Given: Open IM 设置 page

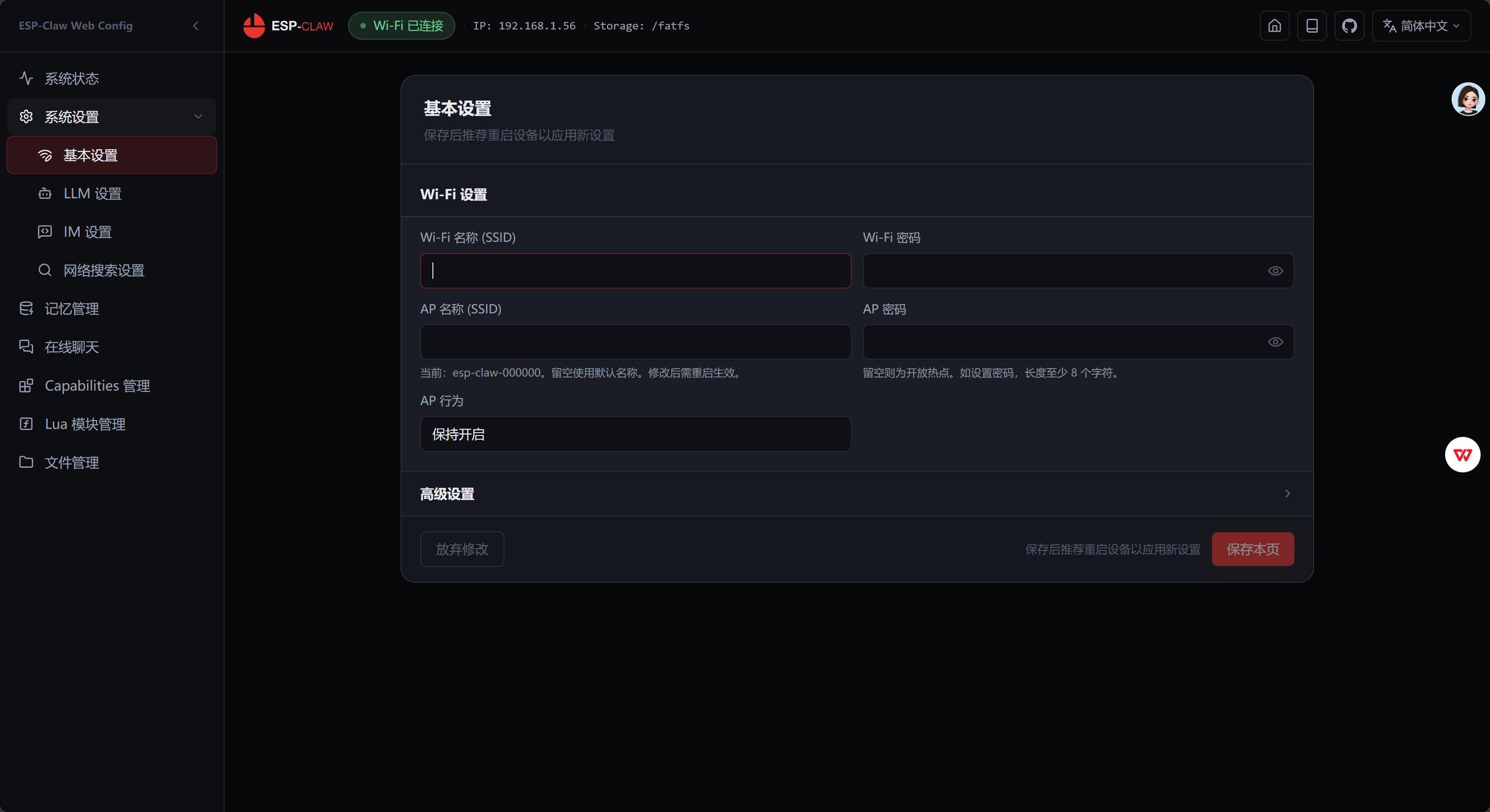Looking at the screenshot, I should pyautogui.click(x=112, y=232).
